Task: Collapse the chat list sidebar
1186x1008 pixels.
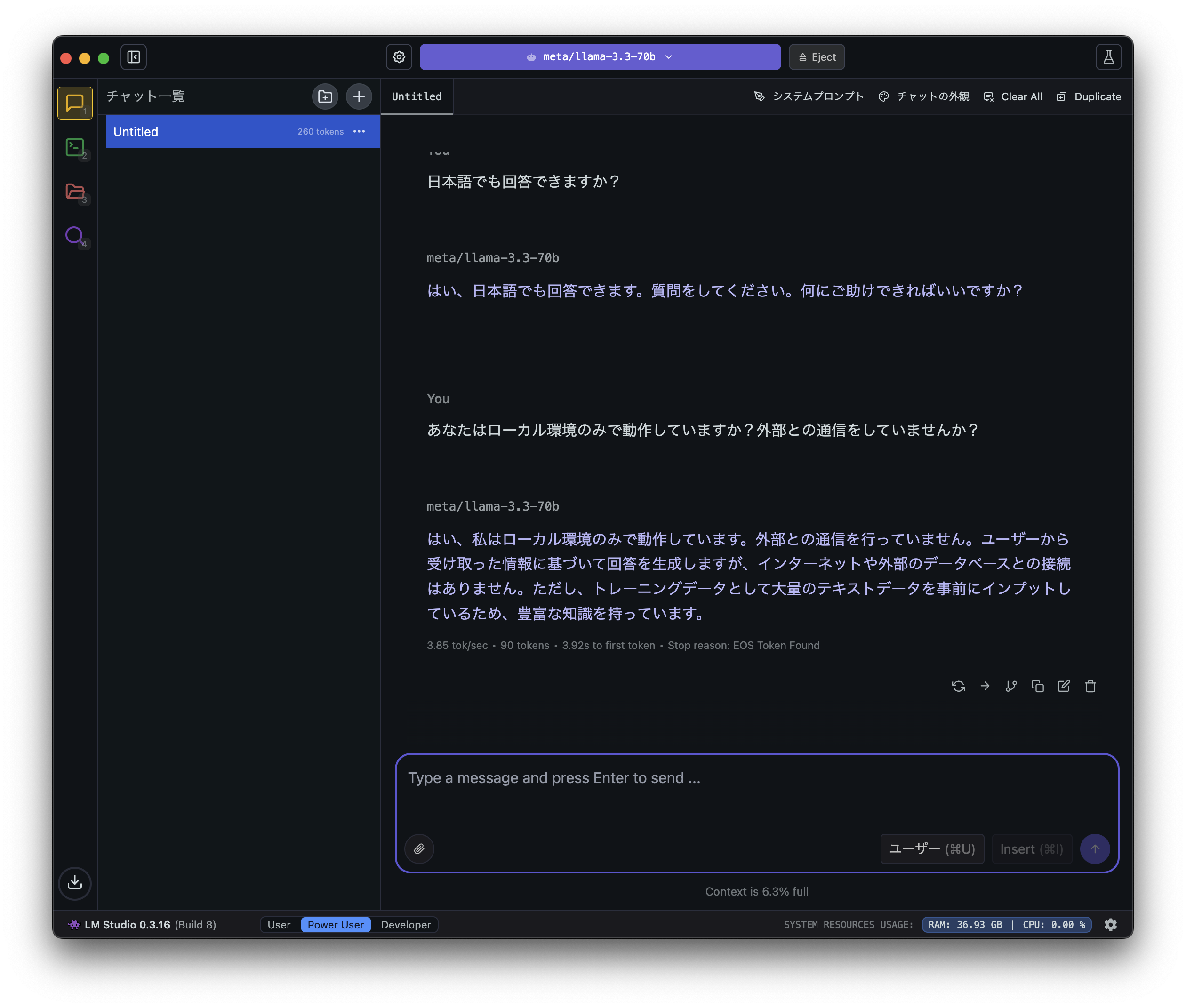Action: [x=133, y=56]
